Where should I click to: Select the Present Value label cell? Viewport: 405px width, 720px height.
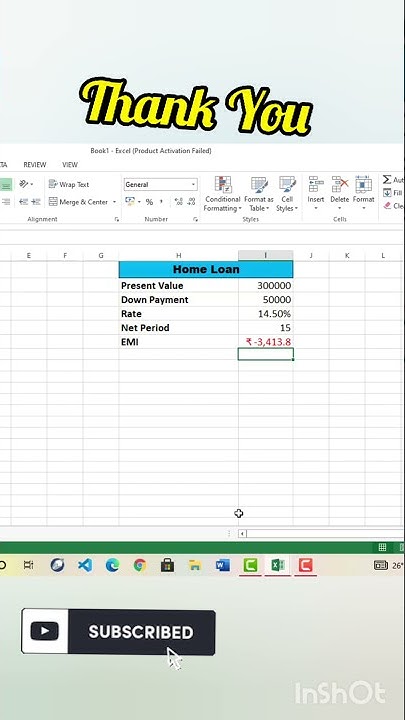coord(178,285)
